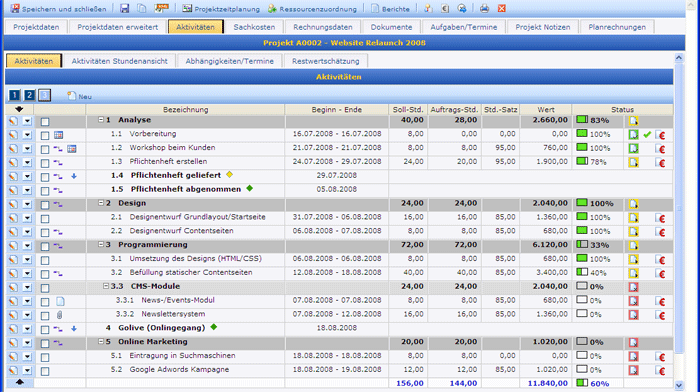
Task: Open dropdown arrow for Analyse row
Action: pyautogui.click(x=27, y=121)
